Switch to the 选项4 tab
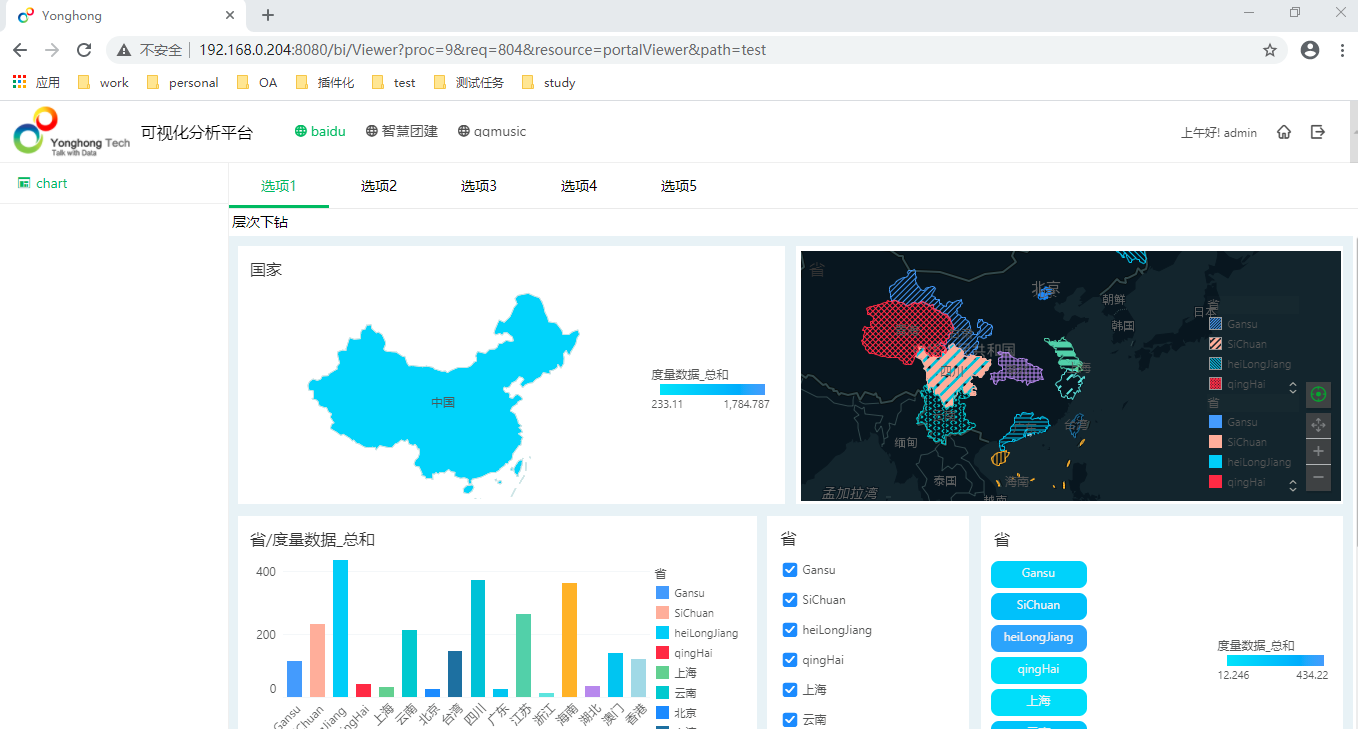The width and height of the screenshot is (1358, 729). coord(579,186)
